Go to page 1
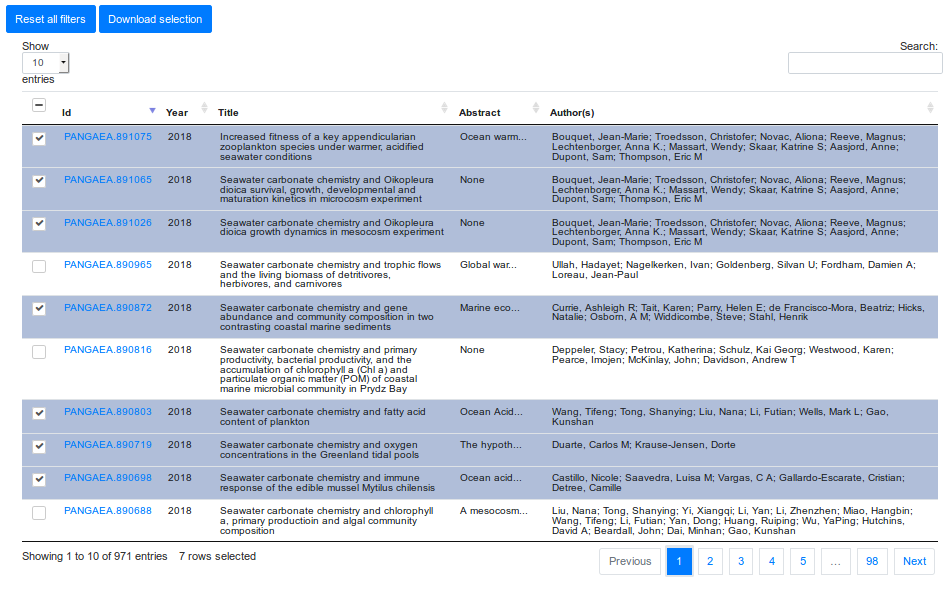Viewport: 951px width, 592px height. 679,561
